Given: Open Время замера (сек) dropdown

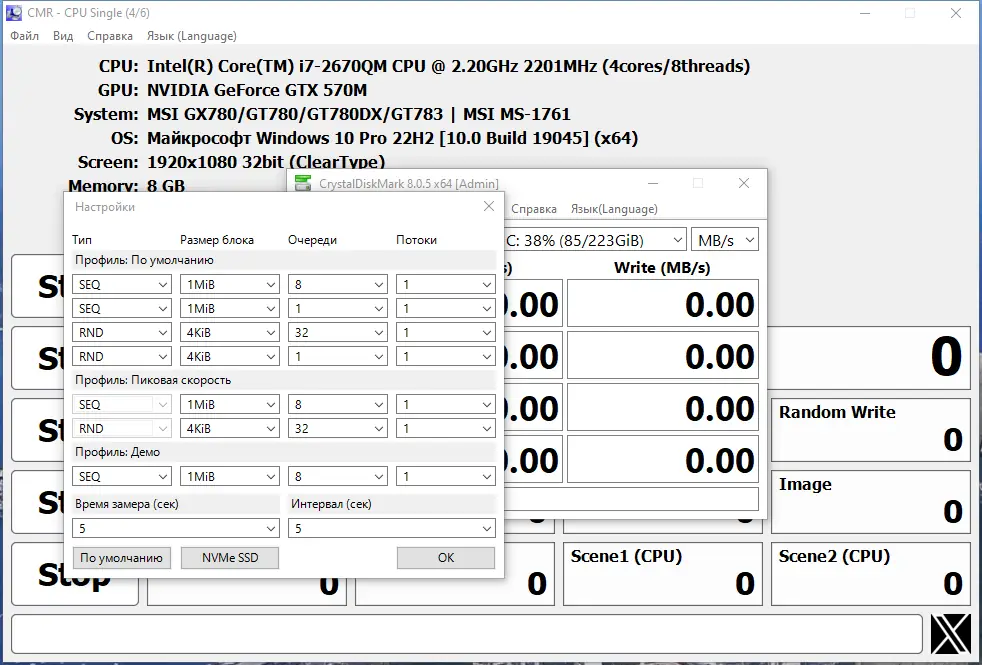Looking at the screenshot, I should [x=175, y=528].
